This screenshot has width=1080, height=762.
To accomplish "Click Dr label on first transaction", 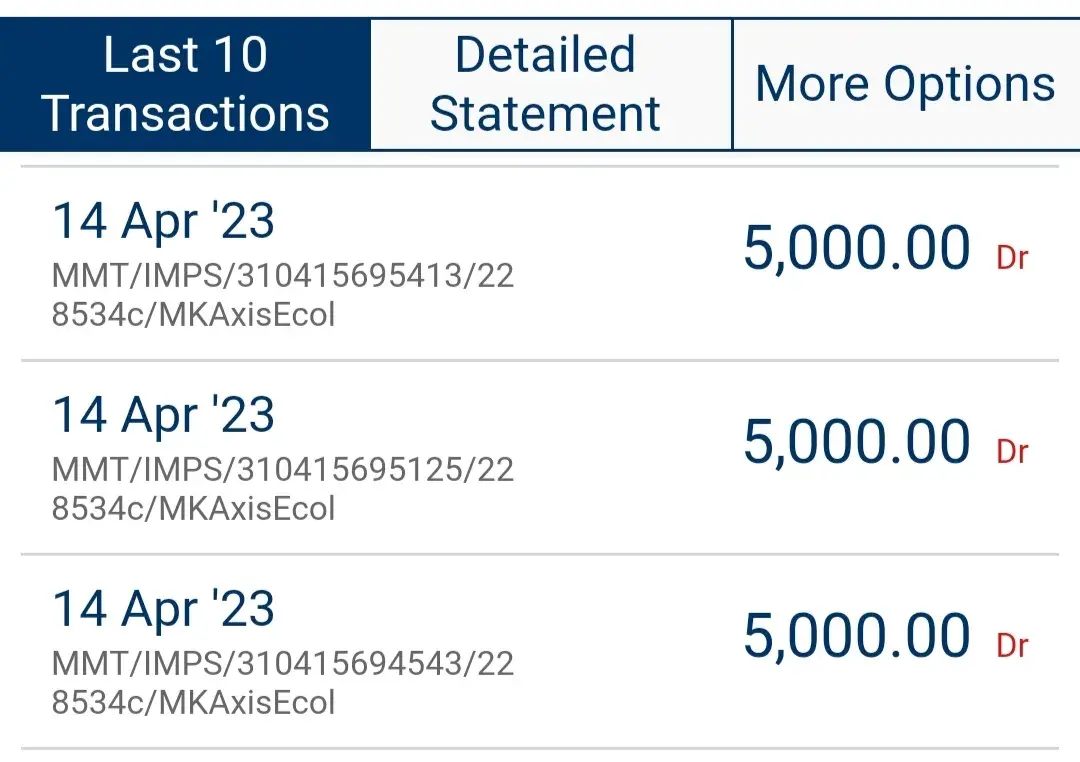I will [x=1012, y=258].
